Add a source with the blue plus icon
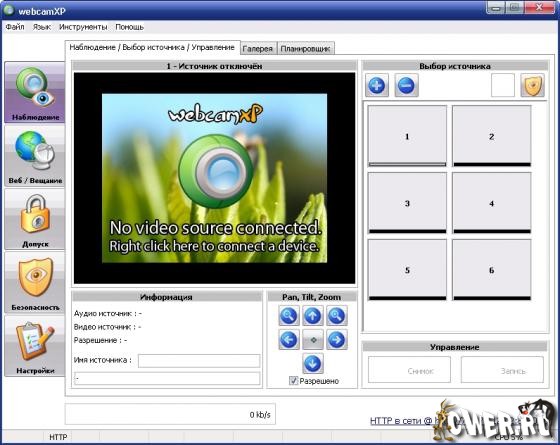The image size is (560, 445). pyautogui.click(x=377, y=86)
